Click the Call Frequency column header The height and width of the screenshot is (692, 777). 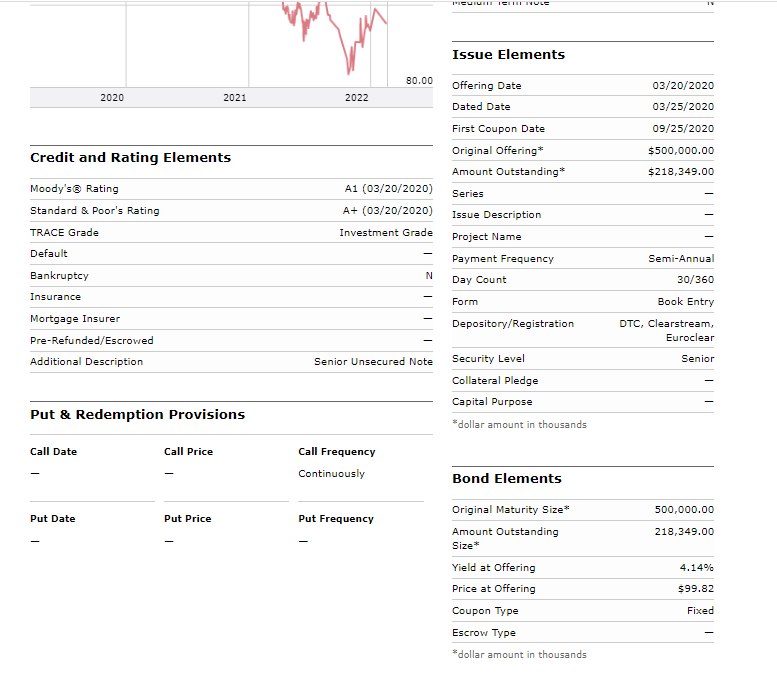coord(337,452)
